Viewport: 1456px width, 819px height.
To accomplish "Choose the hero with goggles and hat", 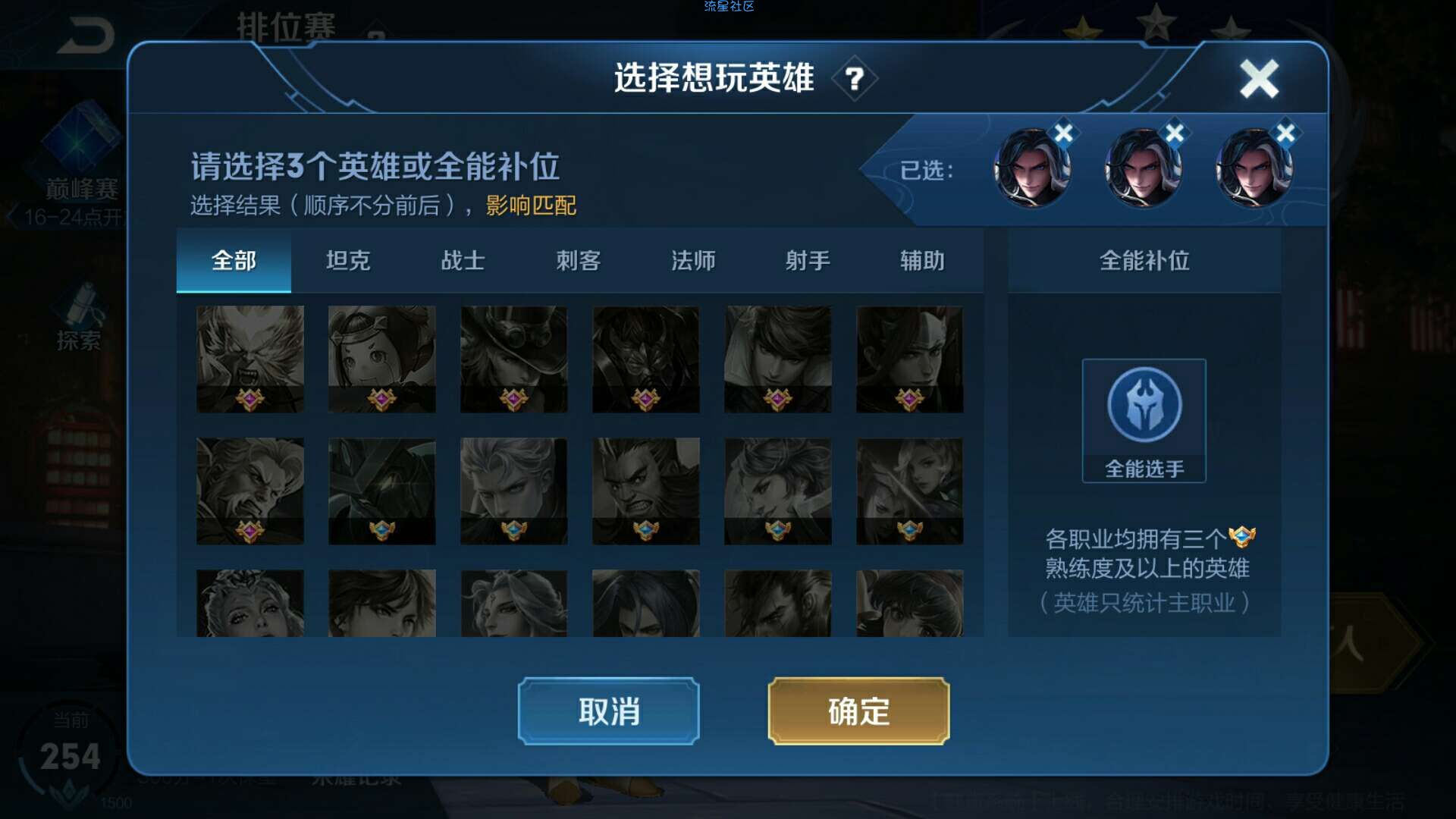I will coord(513,359).
